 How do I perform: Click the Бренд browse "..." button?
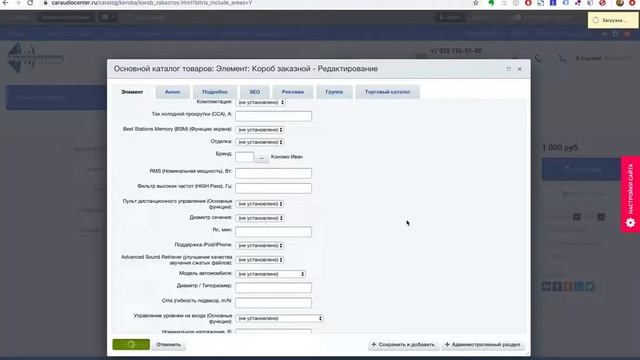pos(262,158)
